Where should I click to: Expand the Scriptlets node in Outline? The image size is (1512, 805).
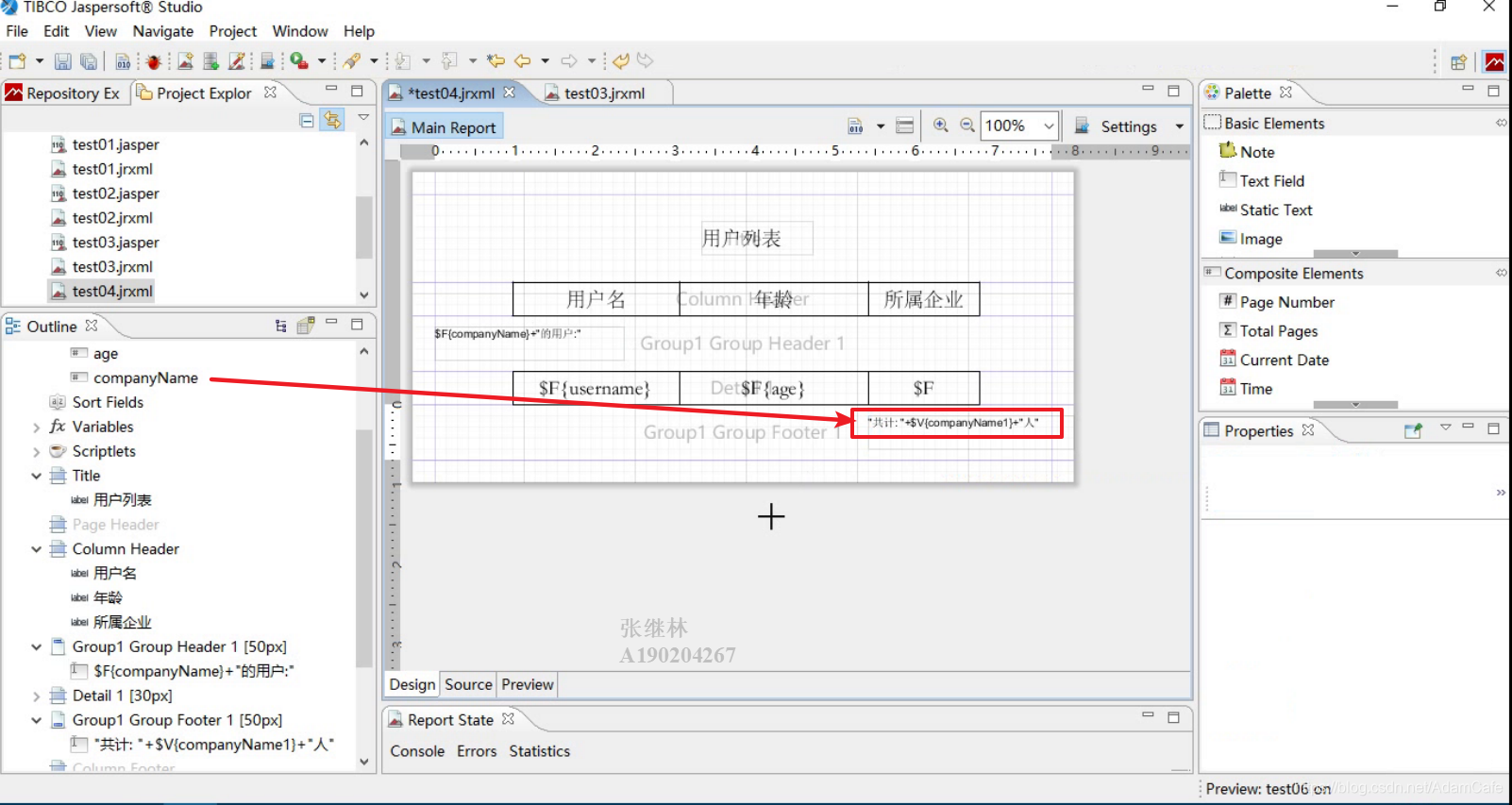click(37, 452)
